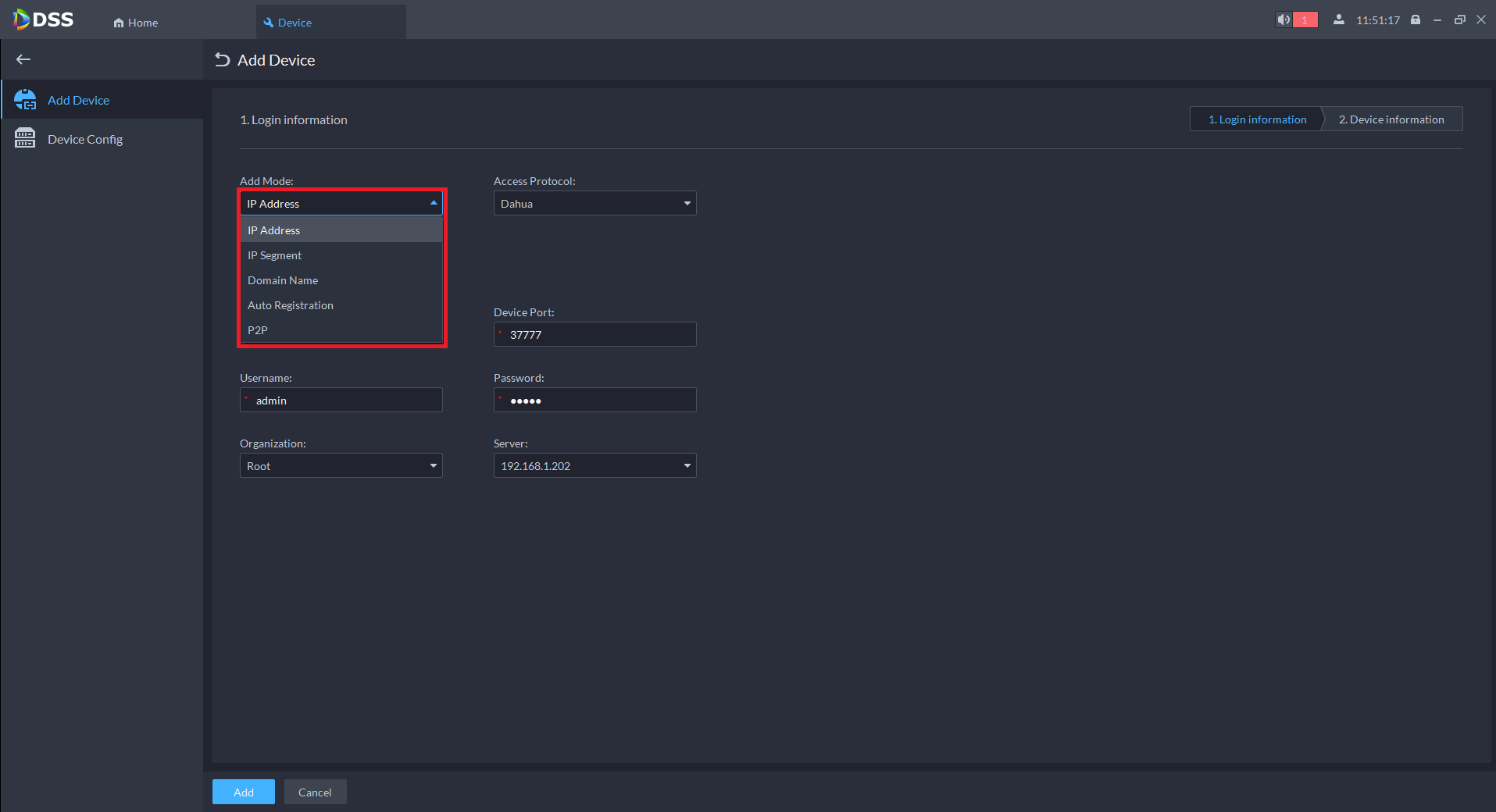Click the Cancel button
The image size is (1496, 812).
pyautogui.click(x=315, y=792)
